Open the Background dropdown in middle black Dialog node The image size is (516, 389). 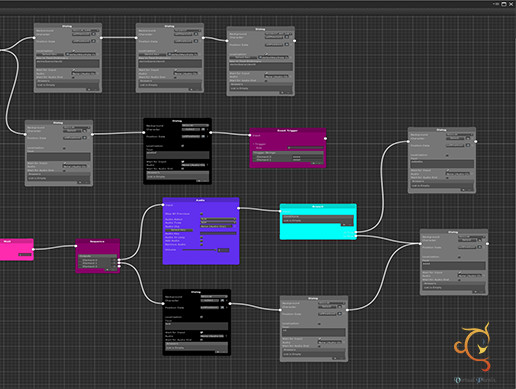(195, 126)
